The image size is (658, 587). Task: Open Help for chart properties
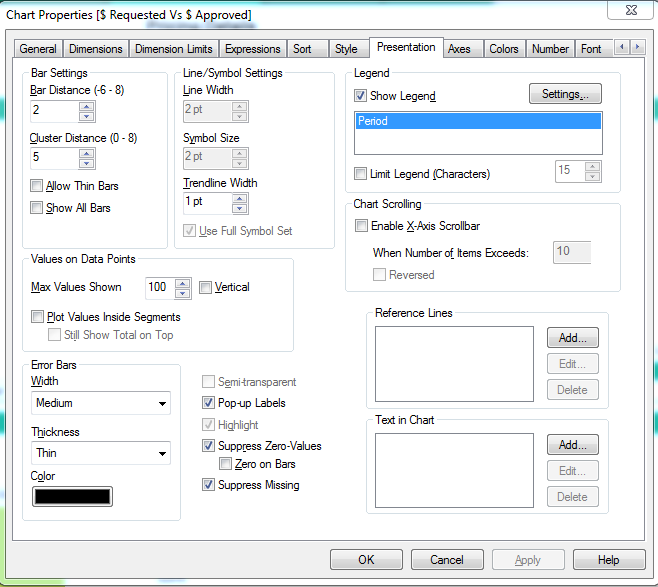tap(609, 560)
